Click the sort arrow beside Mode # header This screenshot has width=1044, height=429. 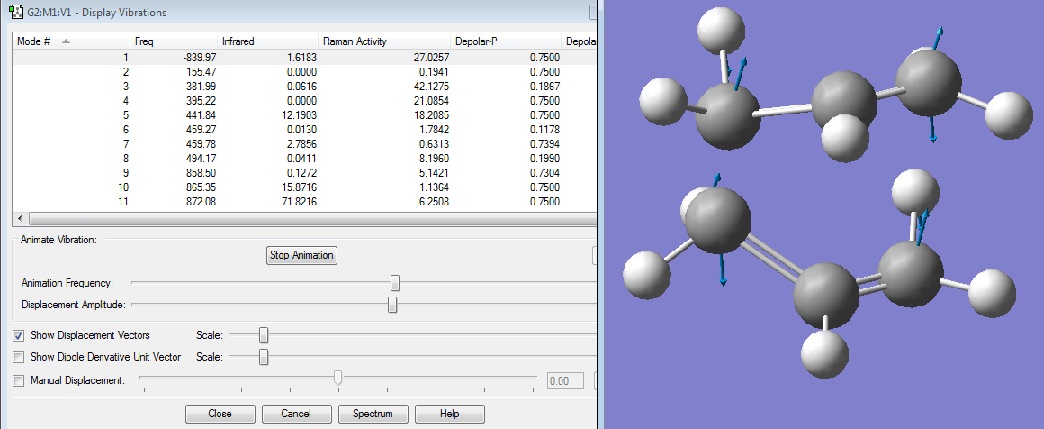[x=66, y=43]
